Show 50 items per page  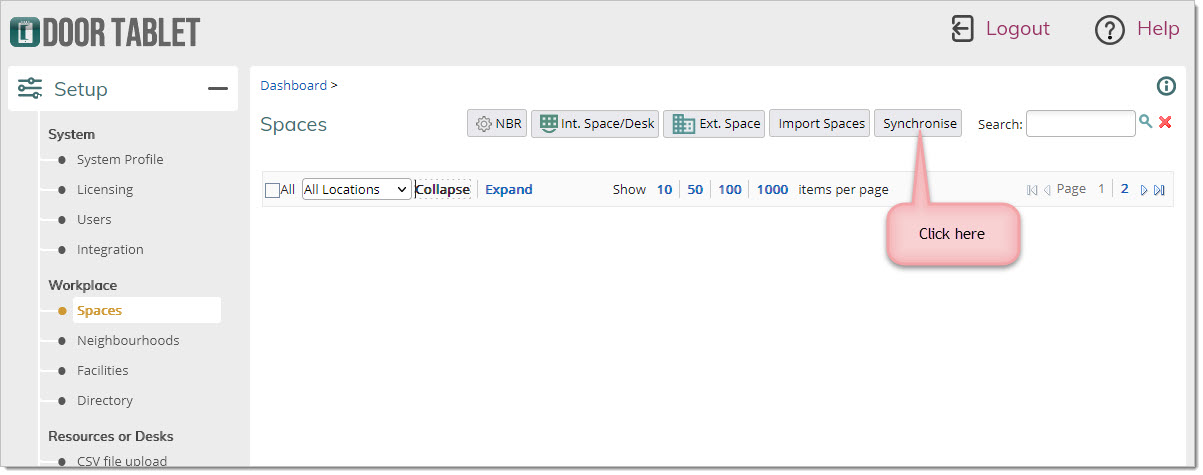[x=695, y=189]
